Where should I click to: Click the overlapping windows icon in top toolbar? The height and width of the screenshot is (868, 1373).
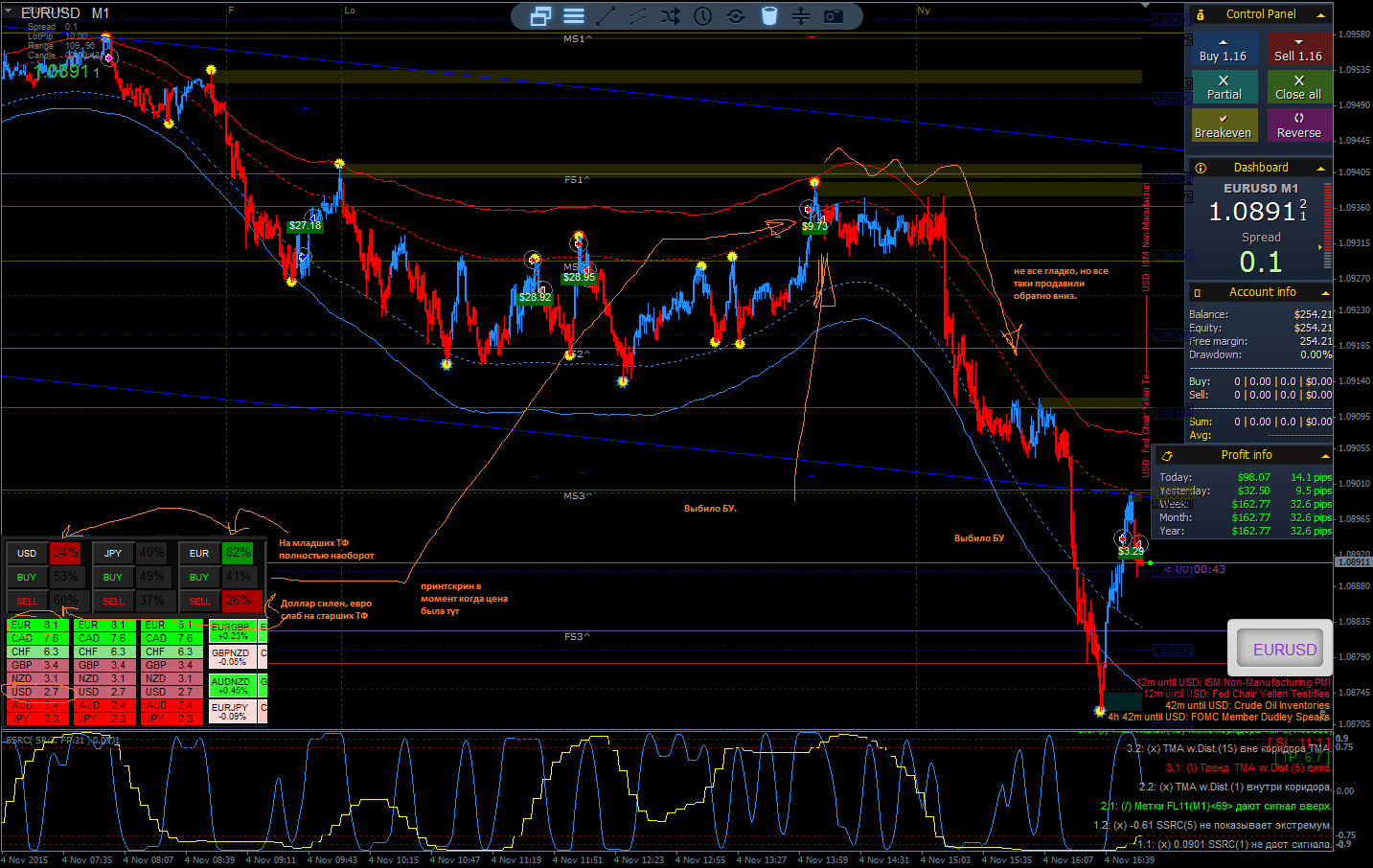[540, 16]
